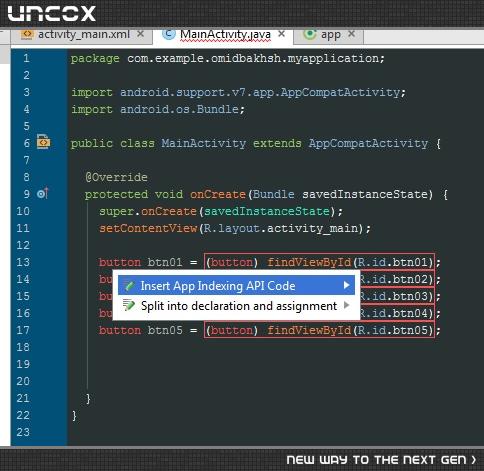Screen dimensions: 484x471
Task: Click the activity_main.xml file type icon
Action: [x=27, y=34]
